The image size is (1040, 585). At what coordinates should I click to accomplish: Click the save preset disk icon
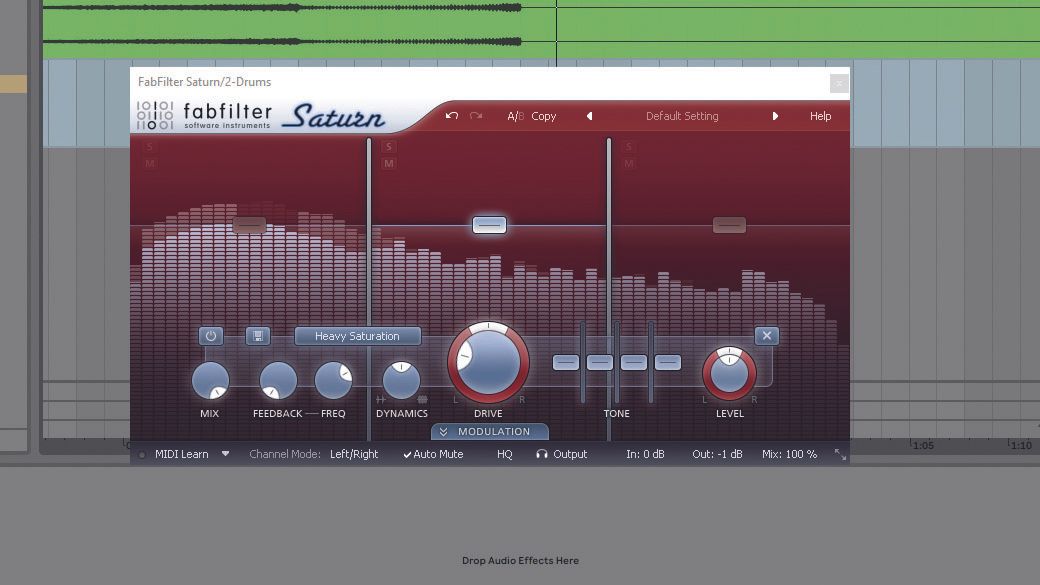tap(257, 336)
